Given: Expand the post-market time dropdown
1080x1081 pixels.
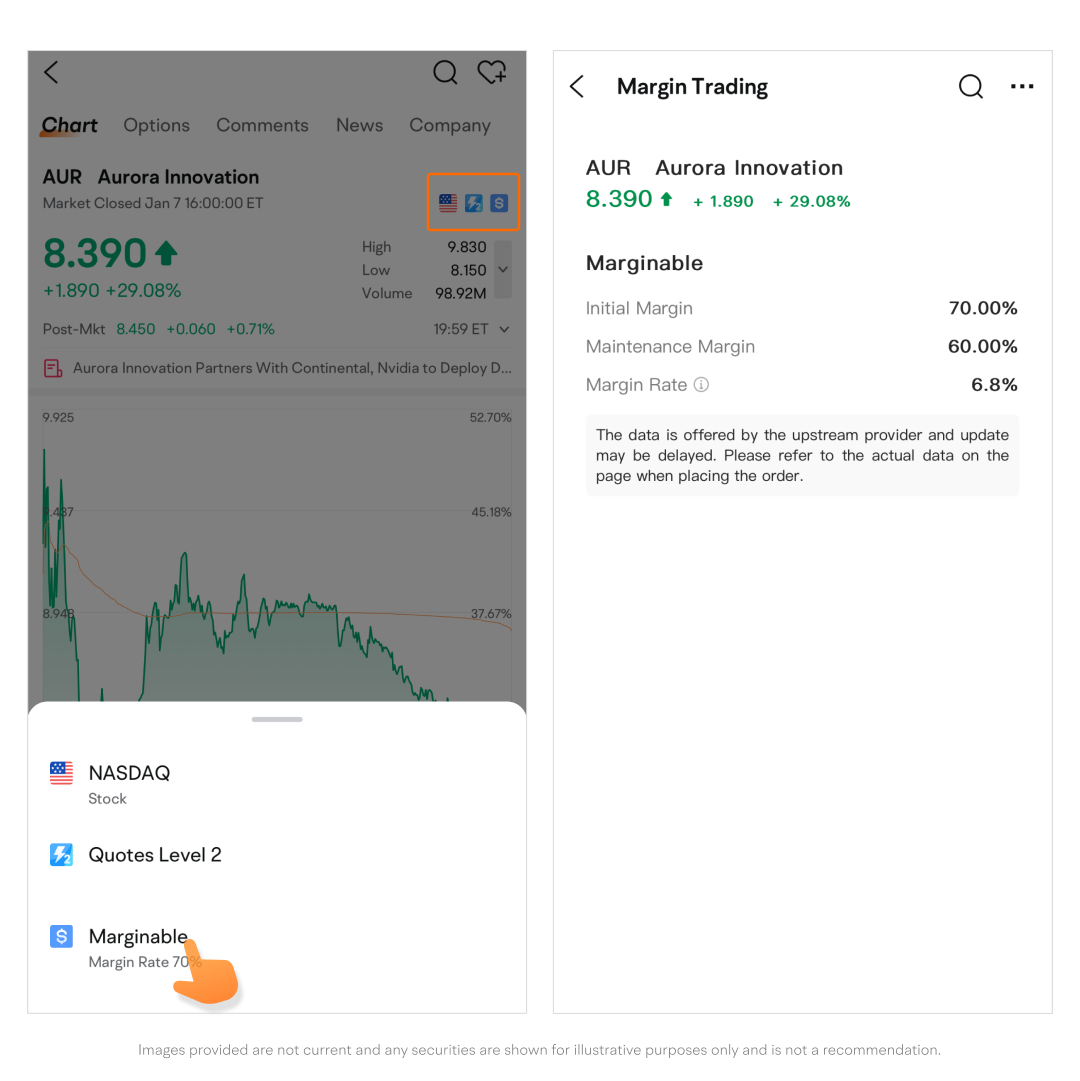Looking at the screenshot, I should click(x=505, y=330).
